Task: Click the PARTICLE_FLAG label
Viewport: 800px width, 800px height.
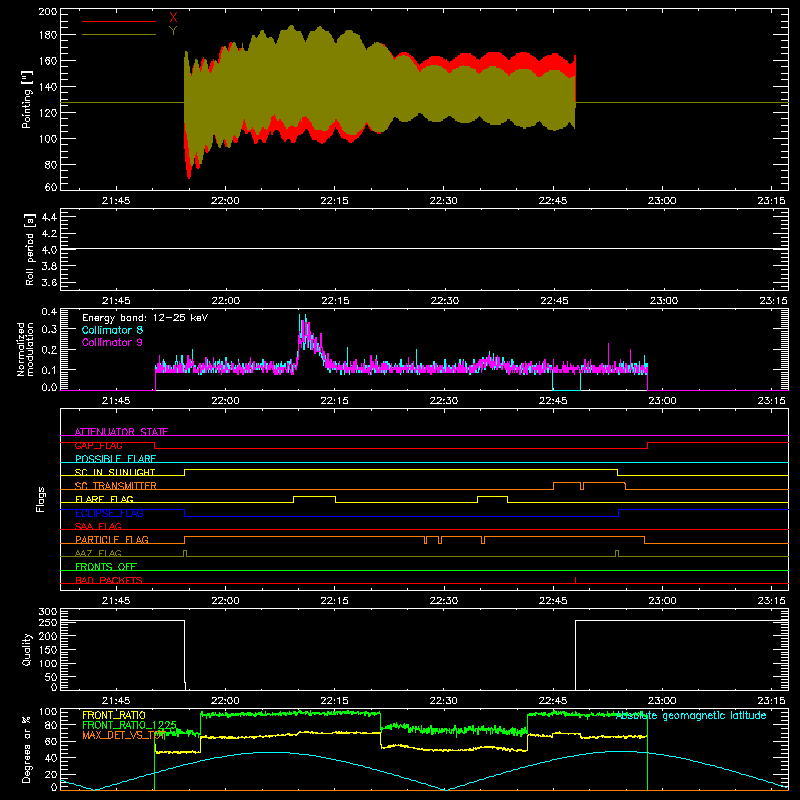Action: point(112,539)
